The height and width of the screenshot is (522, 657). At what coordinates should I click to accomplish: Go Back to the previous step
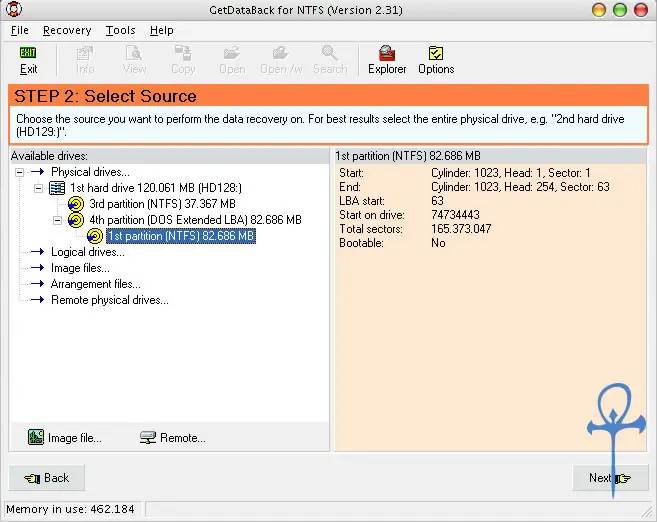pyautogui.click(x=47, y=478)
